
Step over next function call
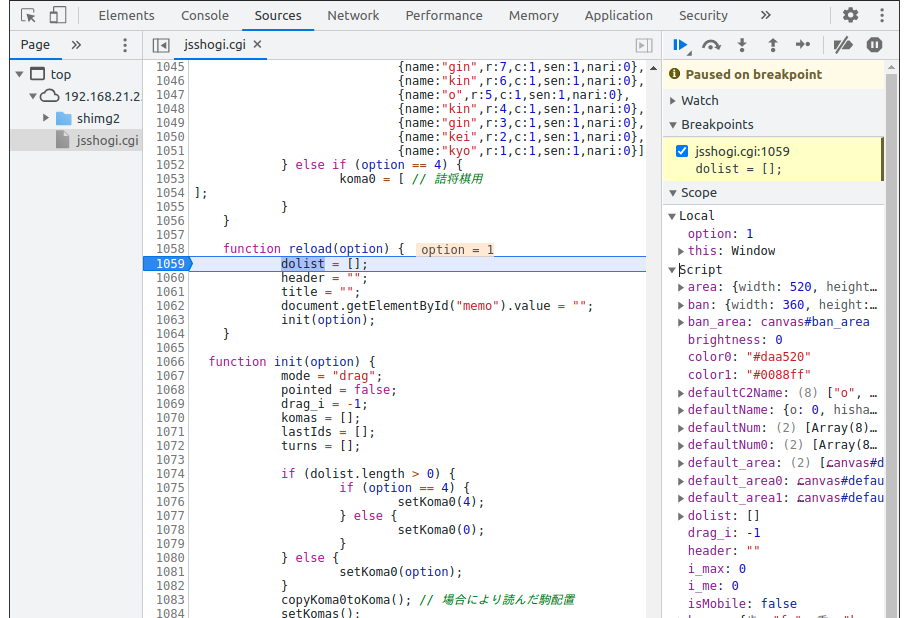point(711,45)
